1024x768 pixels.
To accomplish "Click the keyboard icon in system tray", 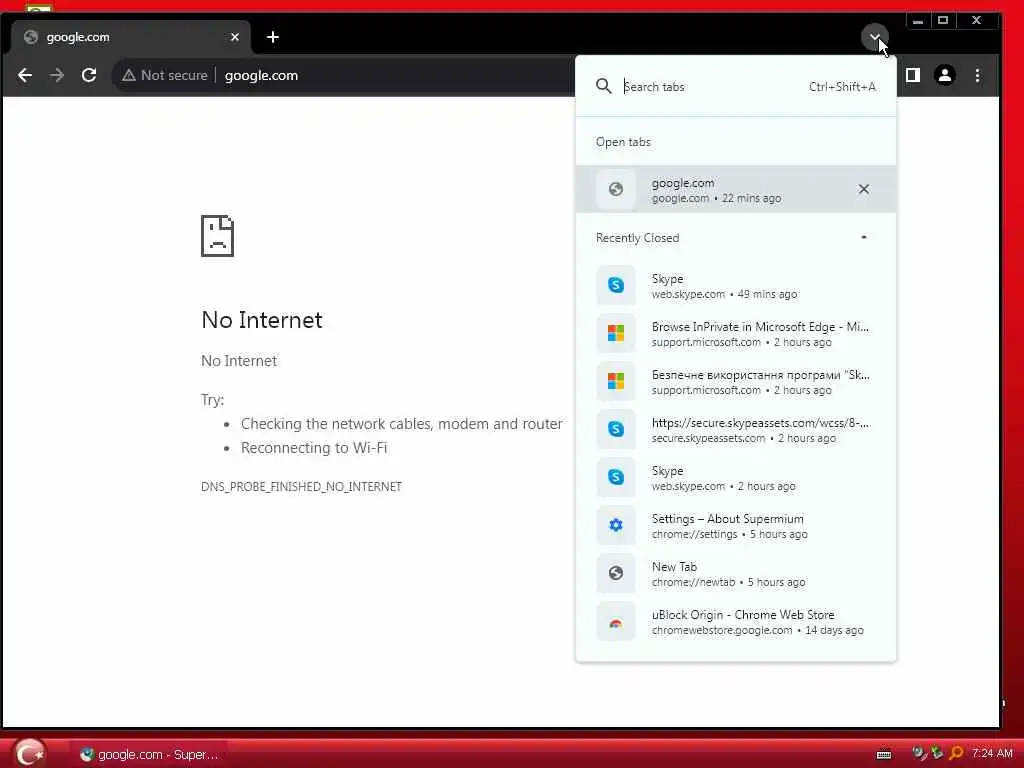I will [884, 754].
